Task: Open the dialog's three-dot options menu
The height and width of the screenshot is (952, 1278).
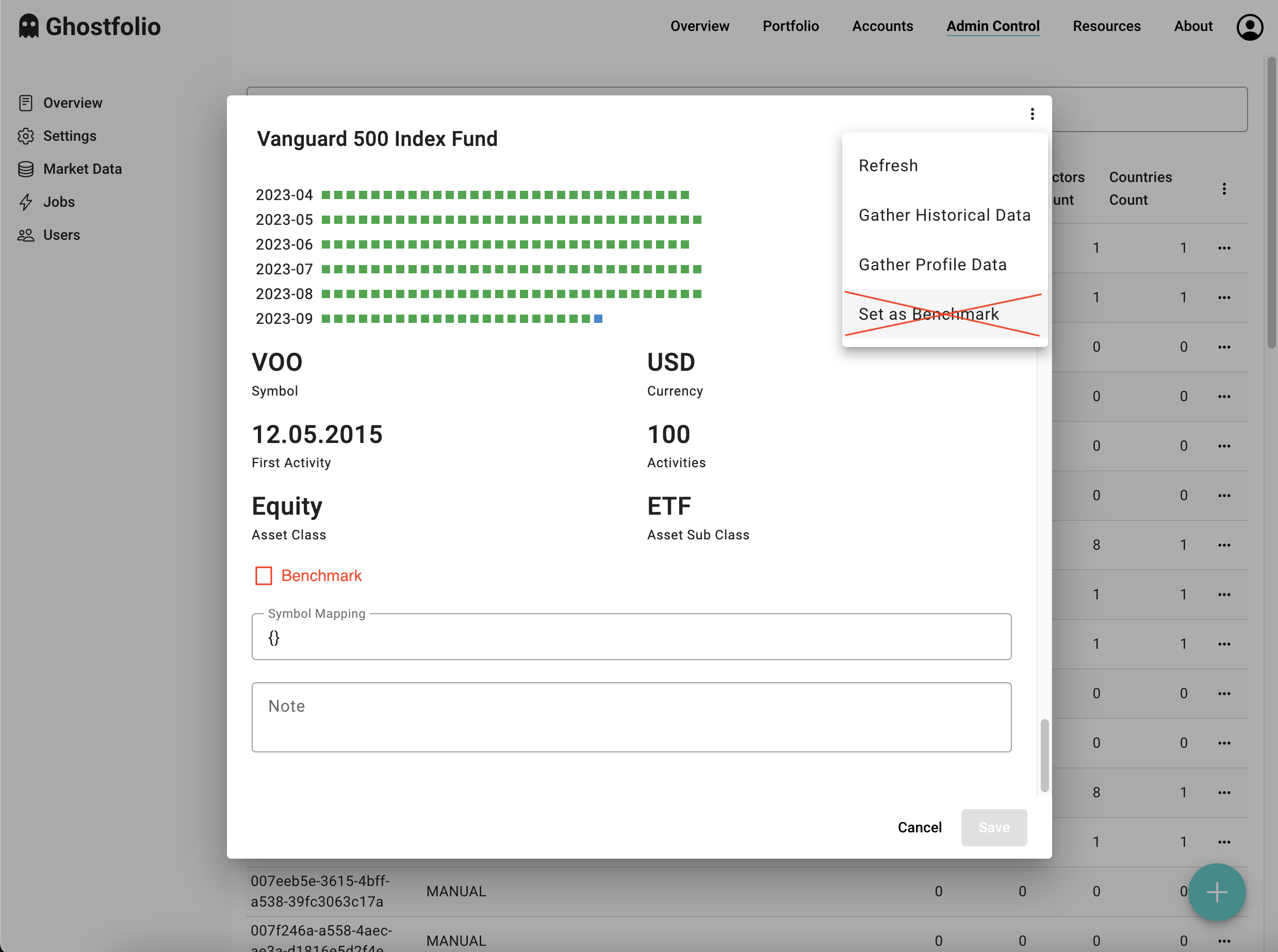Action: pyautogui.click(x=1032, y=113)
